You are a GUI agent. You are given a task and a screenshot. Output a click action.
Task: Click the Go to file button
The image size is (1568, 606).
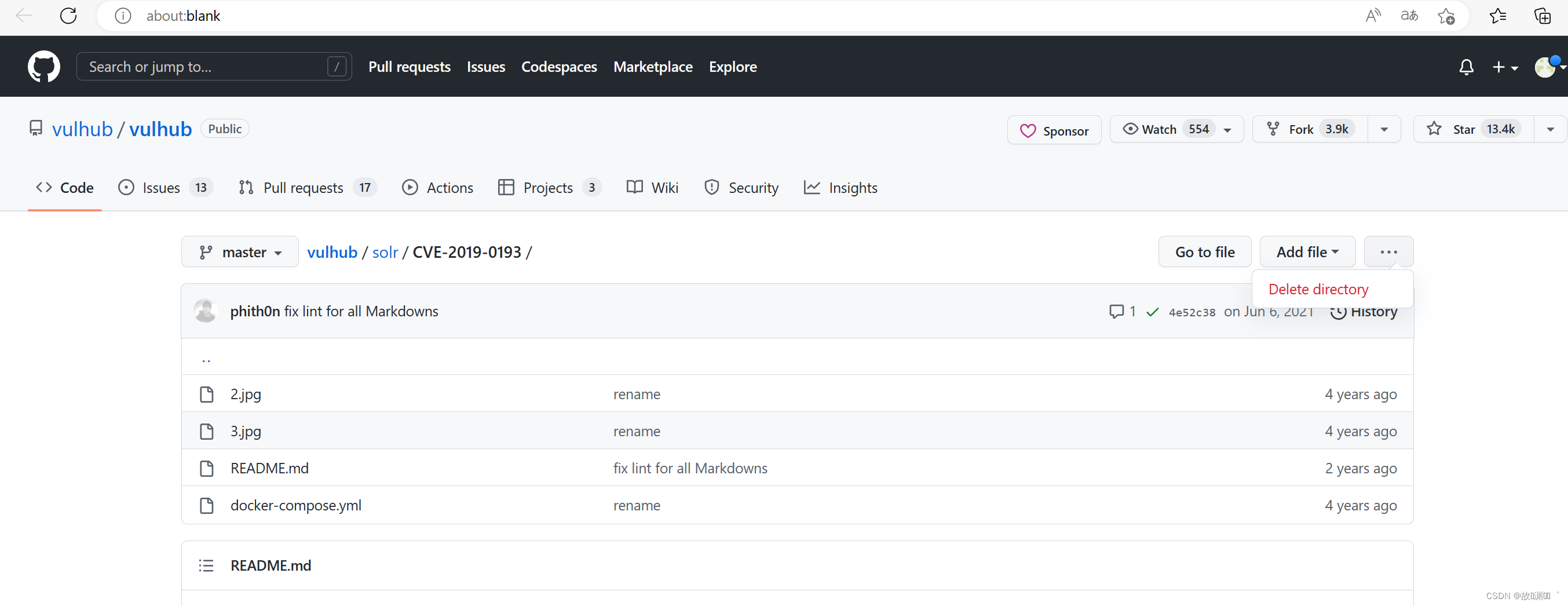(x=1205, y=251)
